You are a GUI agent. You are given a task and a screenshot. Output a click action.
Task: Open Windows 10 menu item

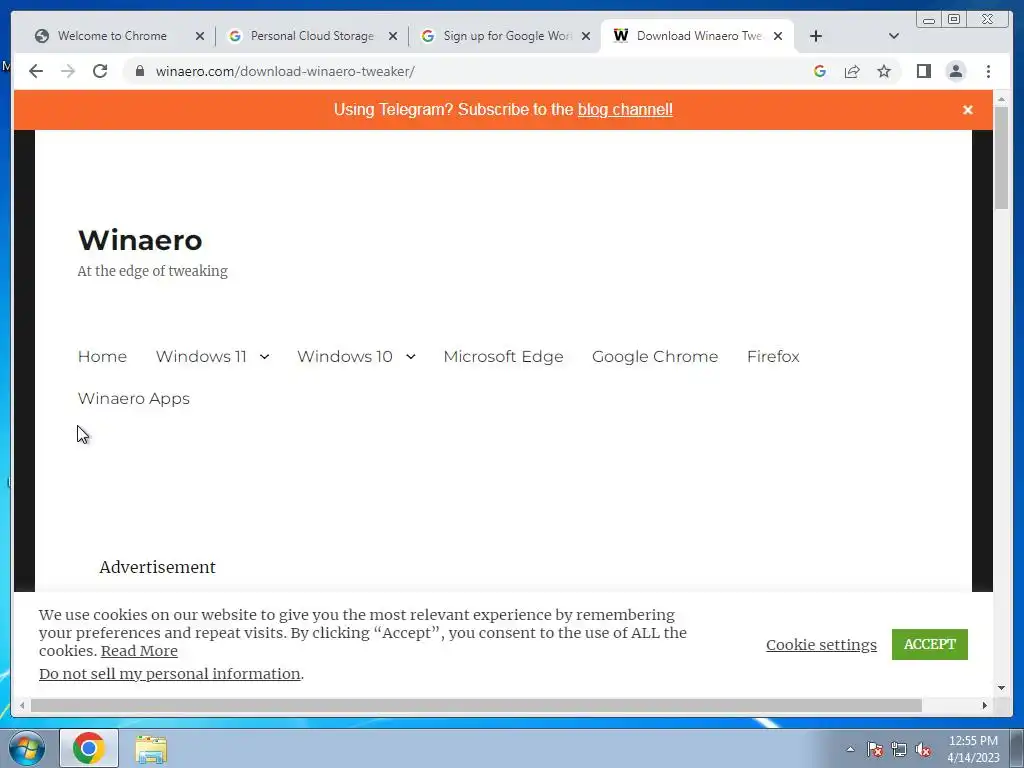click(345, 357)
